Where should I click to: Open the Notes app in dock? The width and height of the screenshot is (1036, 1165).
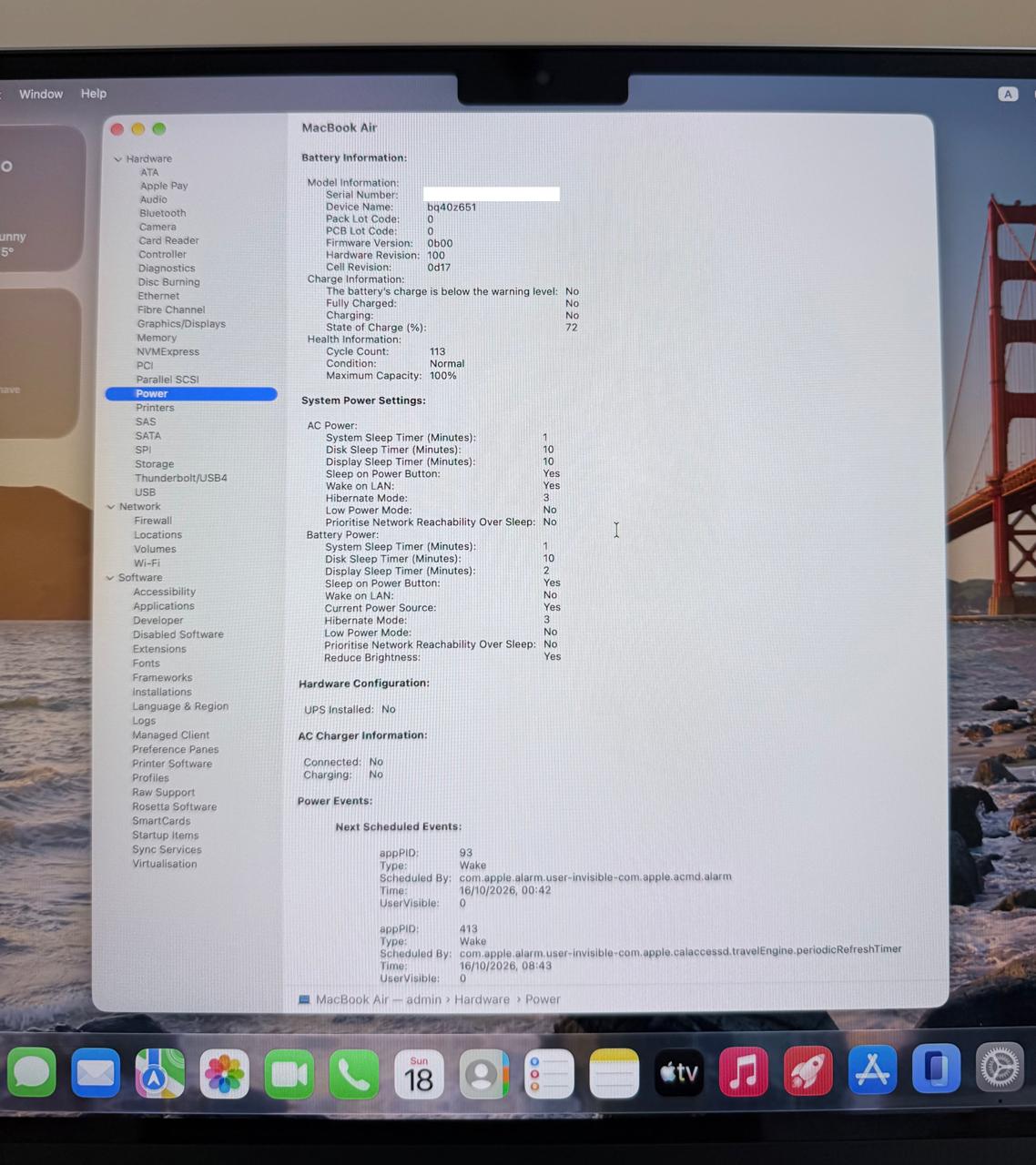tap(614, 1074)
